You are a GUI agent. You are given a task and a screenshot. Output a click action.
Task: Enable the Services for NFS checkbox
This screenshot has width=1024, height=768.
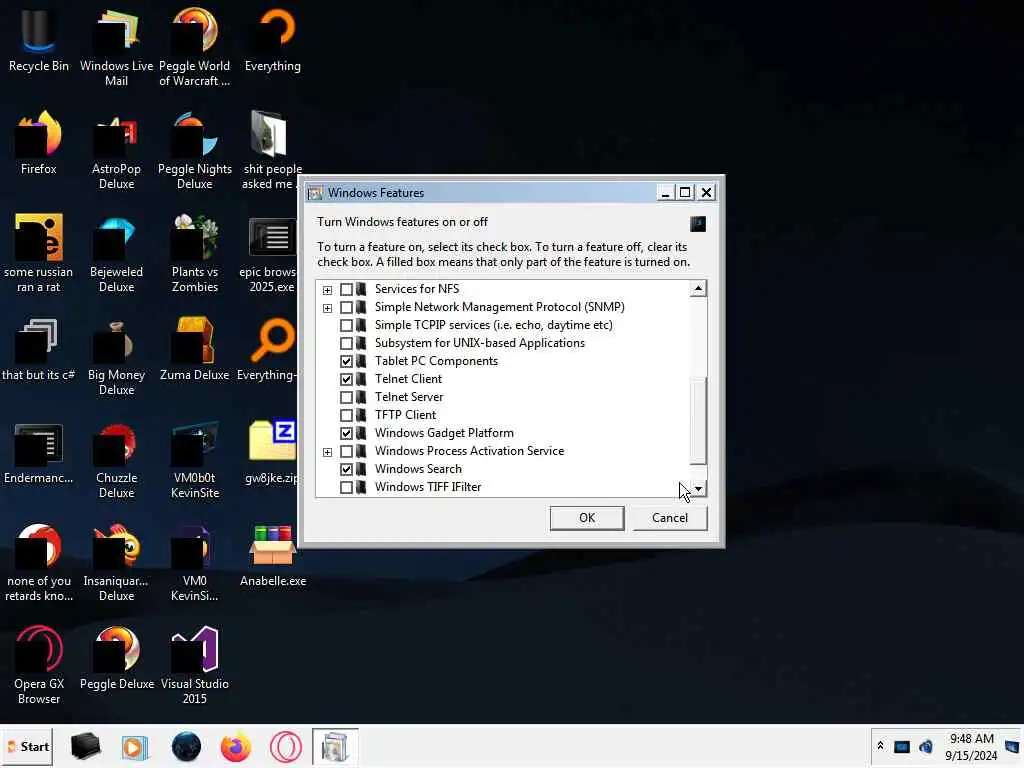click(x=346, y=289)
